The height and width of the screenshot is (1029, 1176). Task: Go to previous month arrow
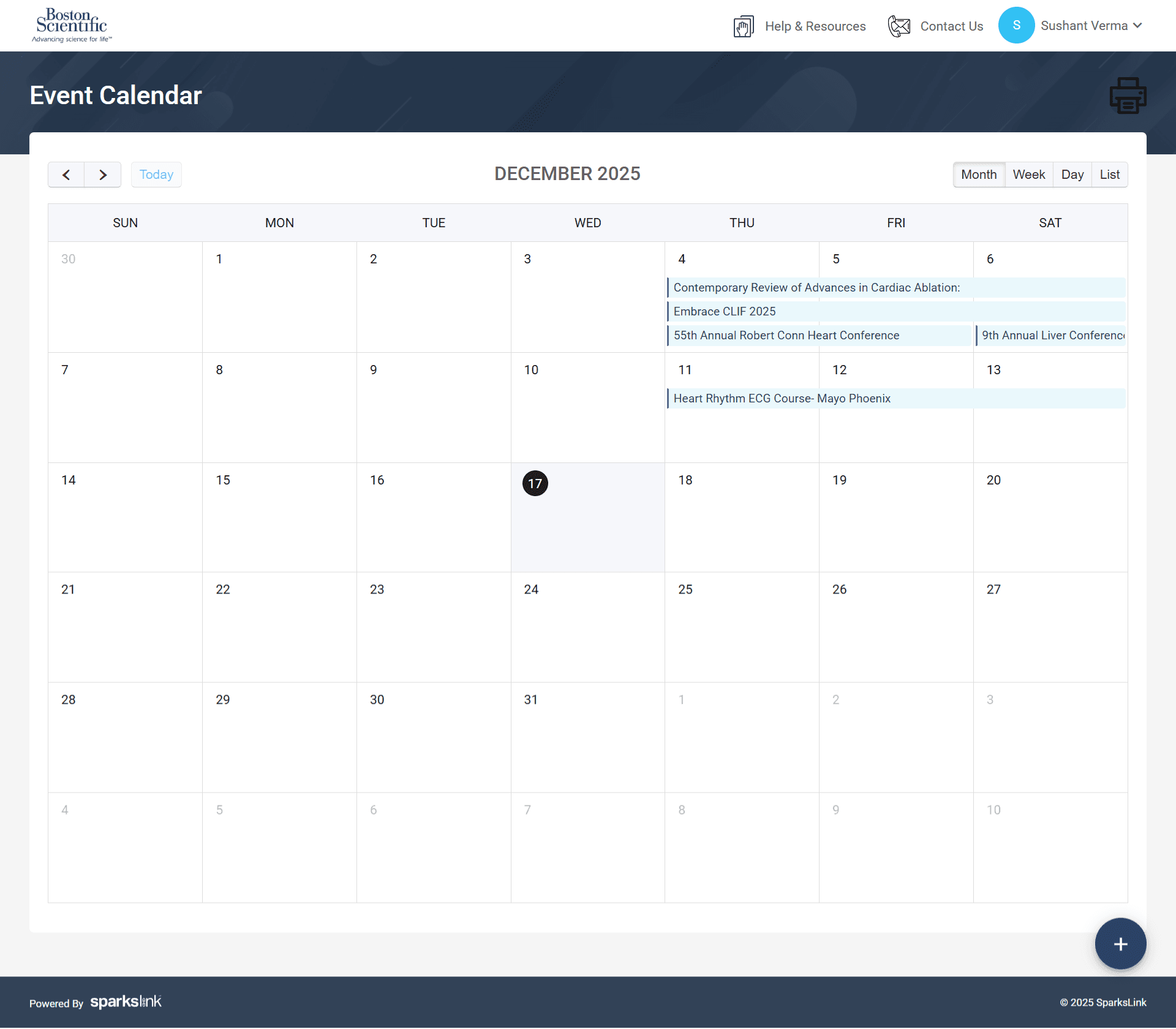[x=66, y=175]
